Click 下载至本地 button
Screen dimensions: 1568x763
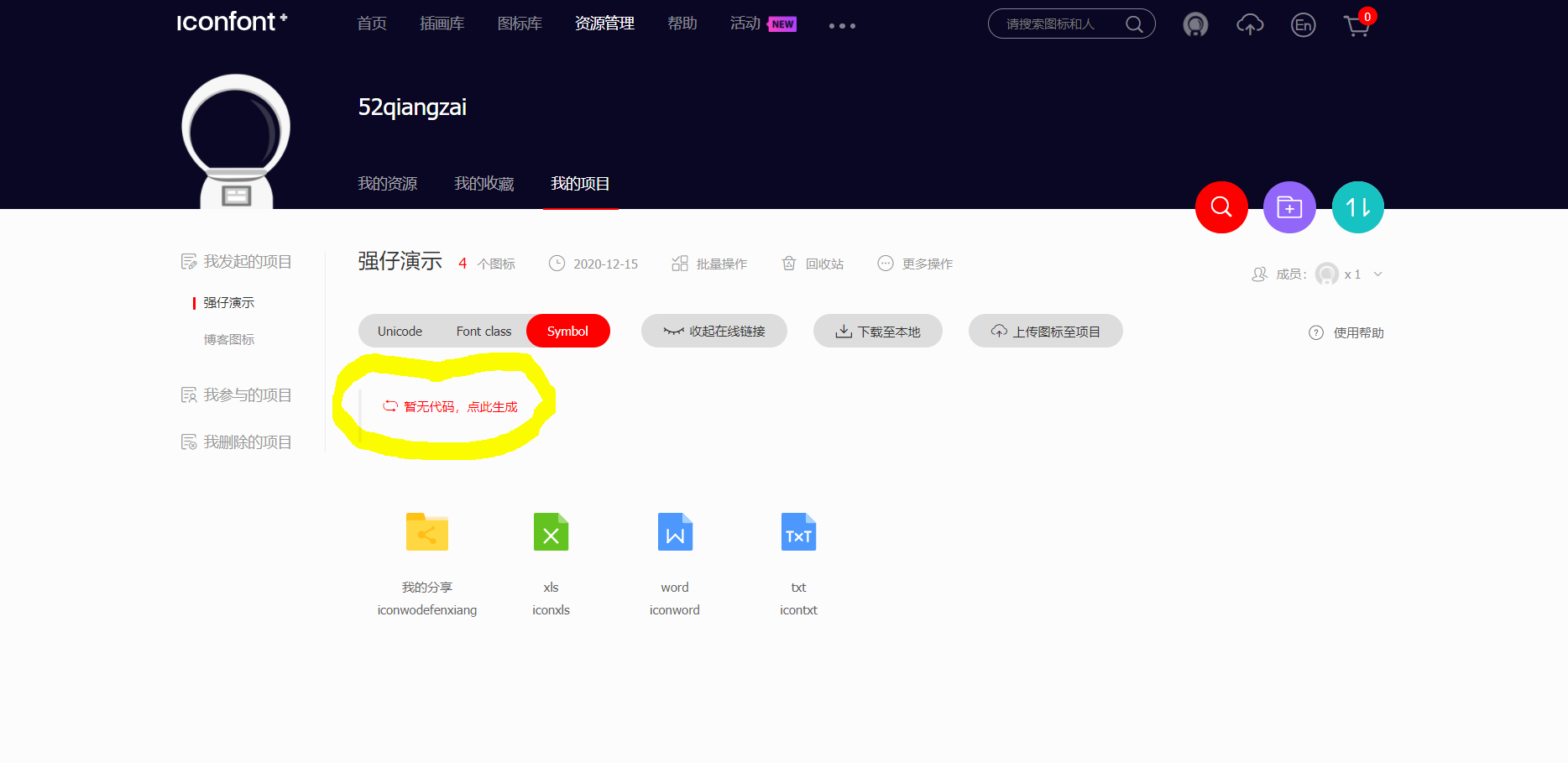(x=878, y=332)
